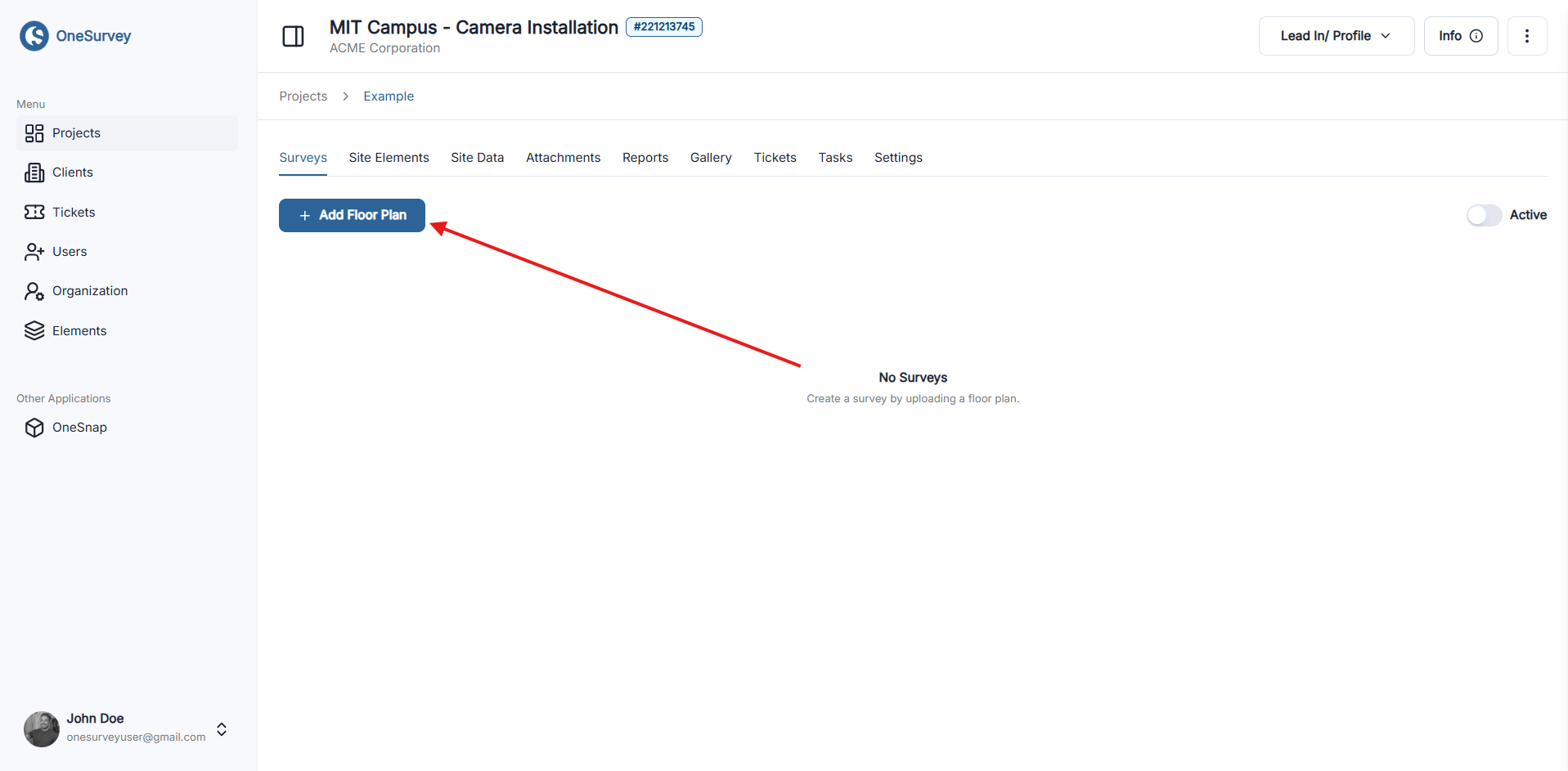The width and height of the screenshot is (1568, 771).
Task: Click the #221213745 project ID badge
Action: [663, 26]
